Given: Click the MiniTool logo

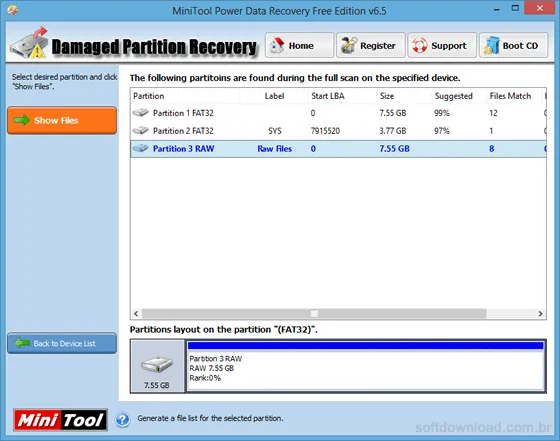Looking at the screenshot, I should [60, 420].
